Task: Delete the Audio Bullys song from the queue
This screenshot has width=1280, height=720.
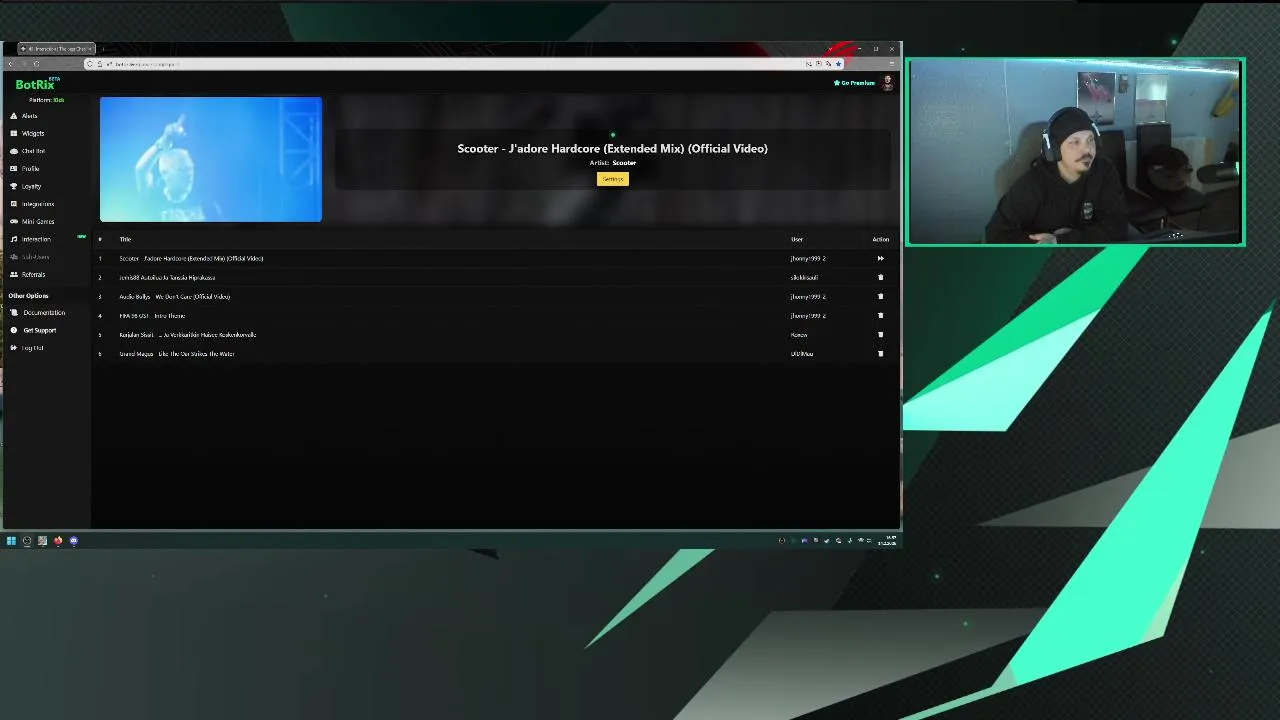Action: pos(881,296)
